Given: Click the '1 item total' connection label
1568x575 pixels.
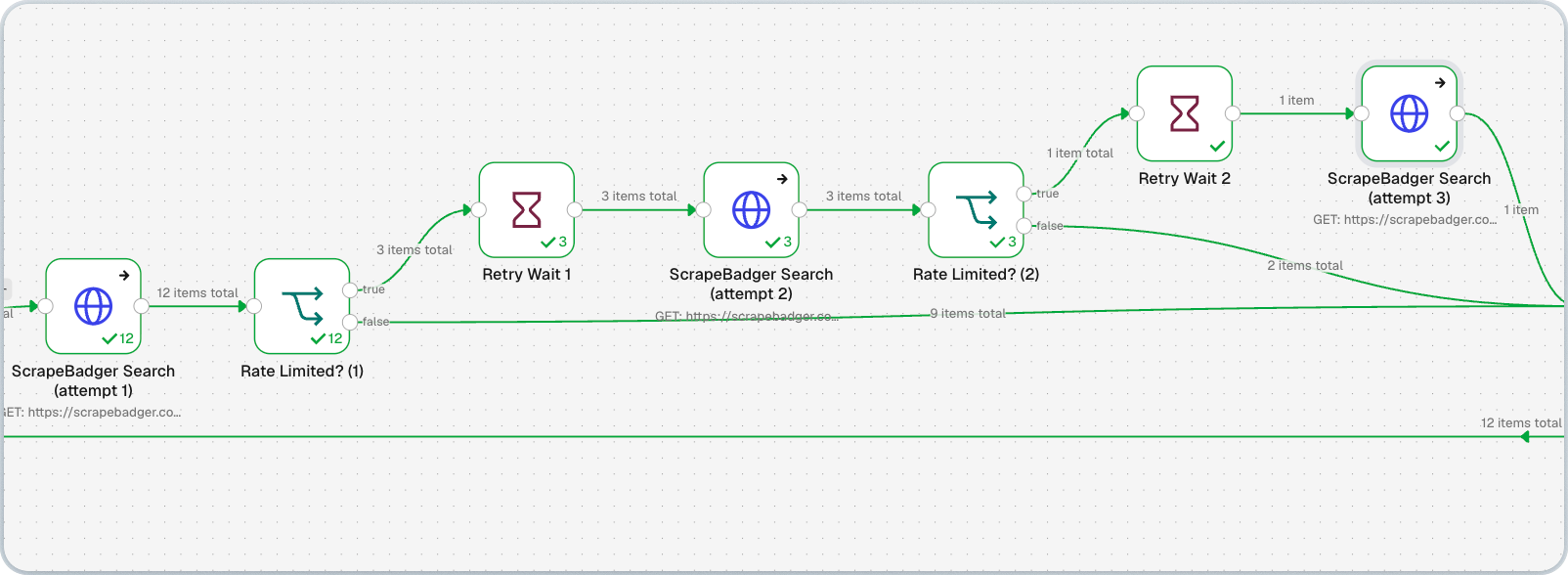Looking at the screenshot, I should tap(1080, 153).
